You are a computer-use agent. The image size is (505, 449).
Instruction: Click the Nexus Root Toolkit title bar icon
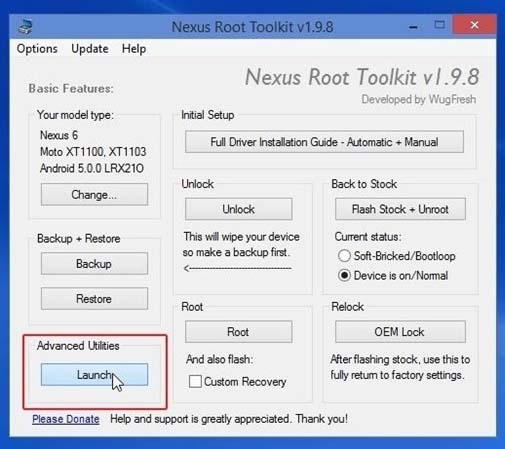[25, 27]
